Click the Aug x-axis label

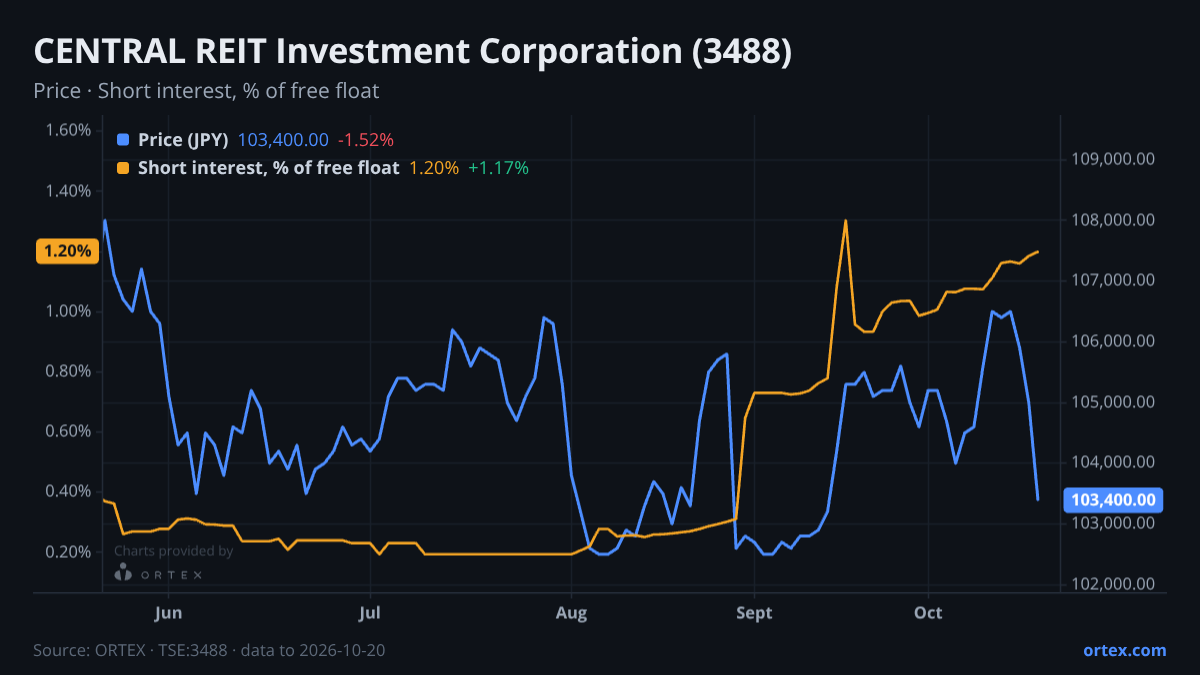[571, 613]
